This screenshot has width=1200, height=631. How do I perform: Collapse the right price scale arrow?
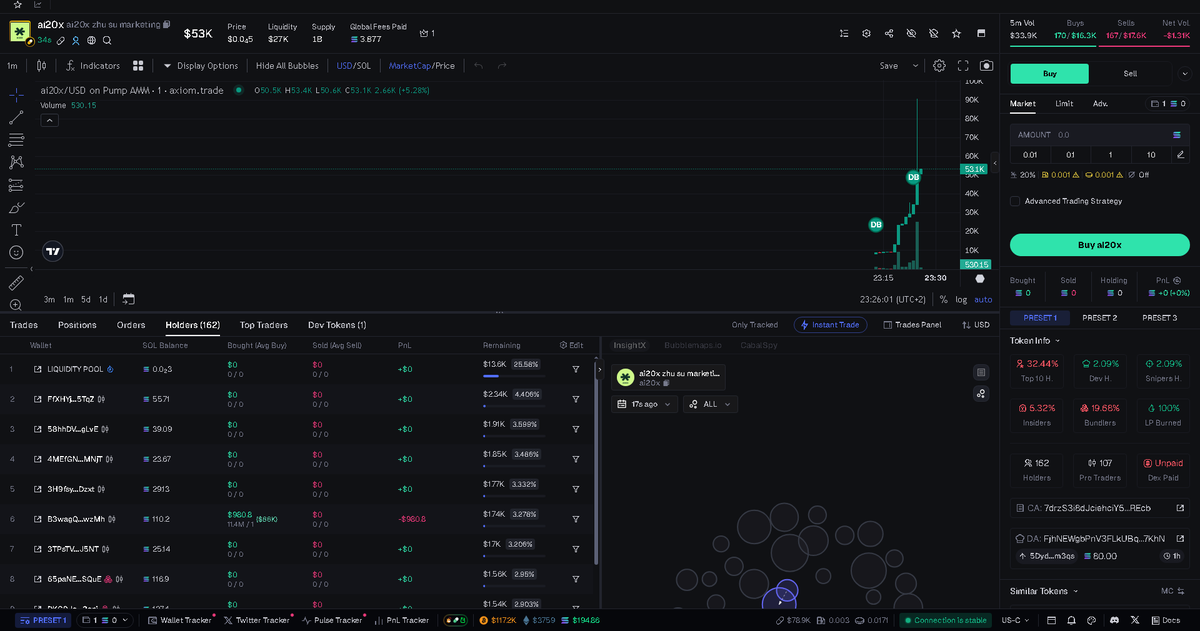tap(994, 162)
